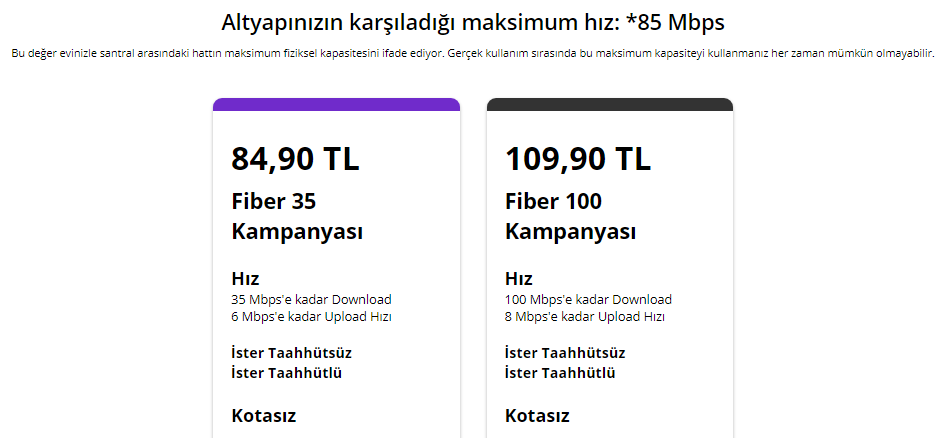The image size is (940, 438).
Task: Click Kotasız label in Fiber 100 card
Action: pos(537,415)
